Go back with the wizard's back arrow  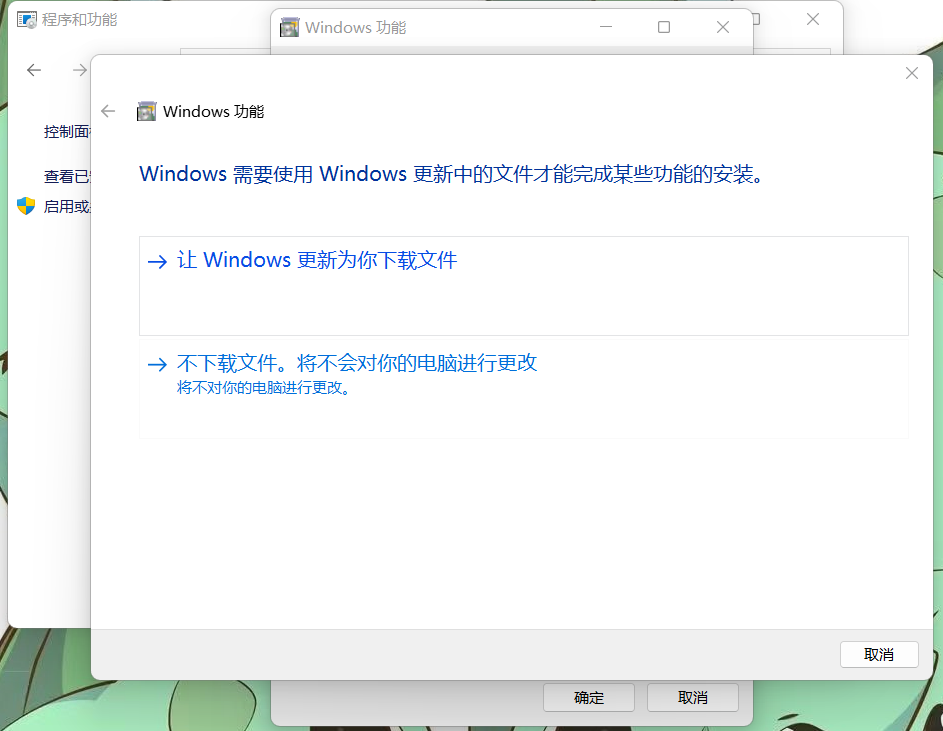[x=108, y=111]
